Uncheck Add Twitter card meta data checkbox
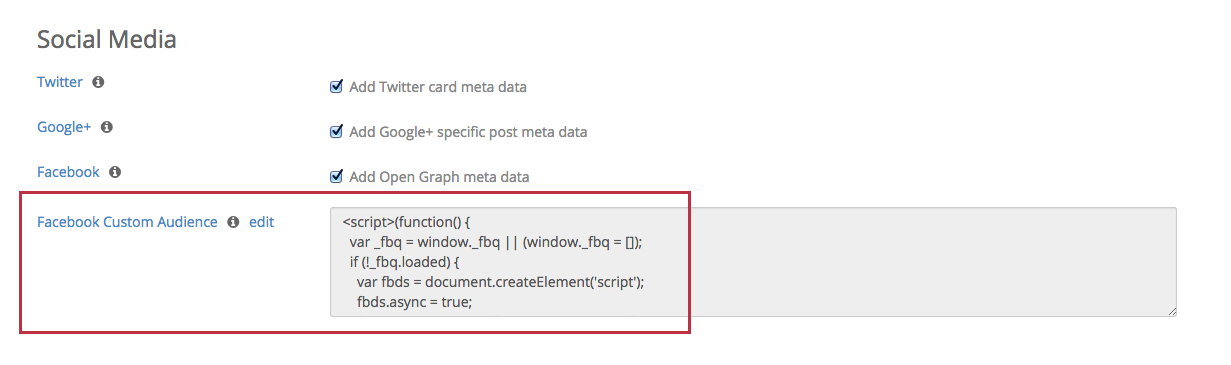The image size is (1231, 365). (336, 86)
